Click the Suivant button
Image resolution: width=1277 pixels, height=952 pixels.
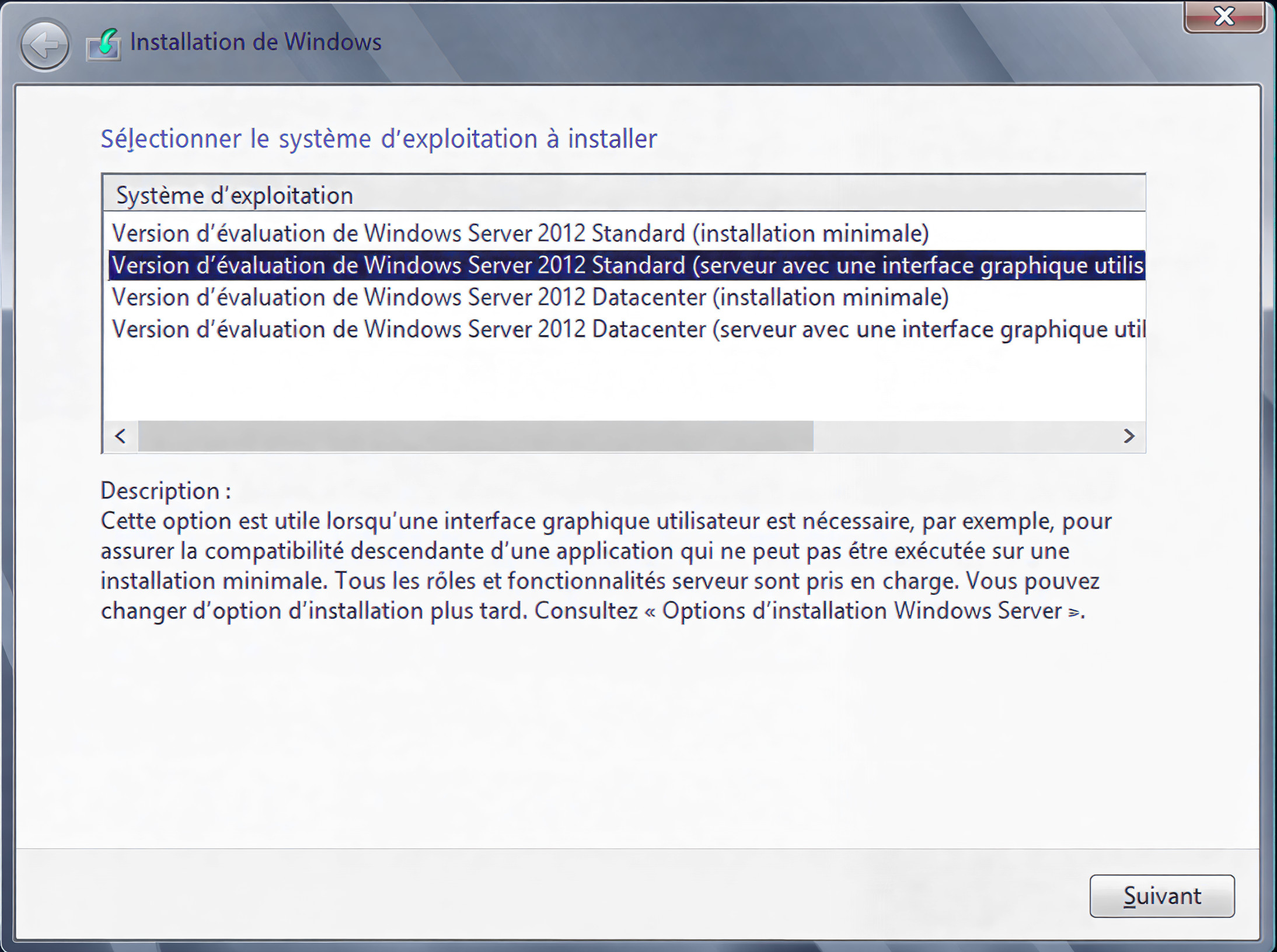(x=1162, y=897)
